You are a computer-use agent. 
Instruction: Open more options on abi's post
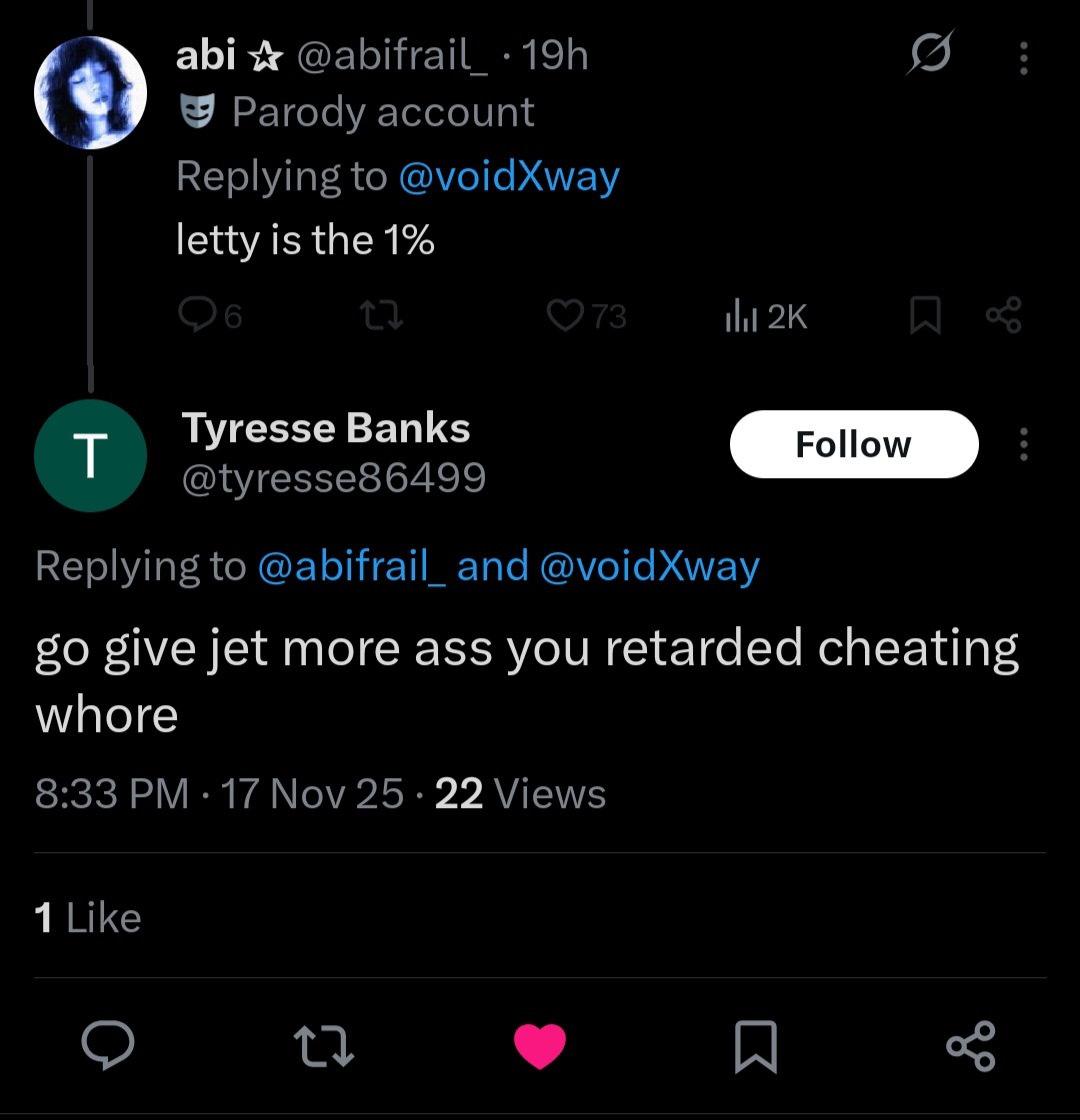1023,56
